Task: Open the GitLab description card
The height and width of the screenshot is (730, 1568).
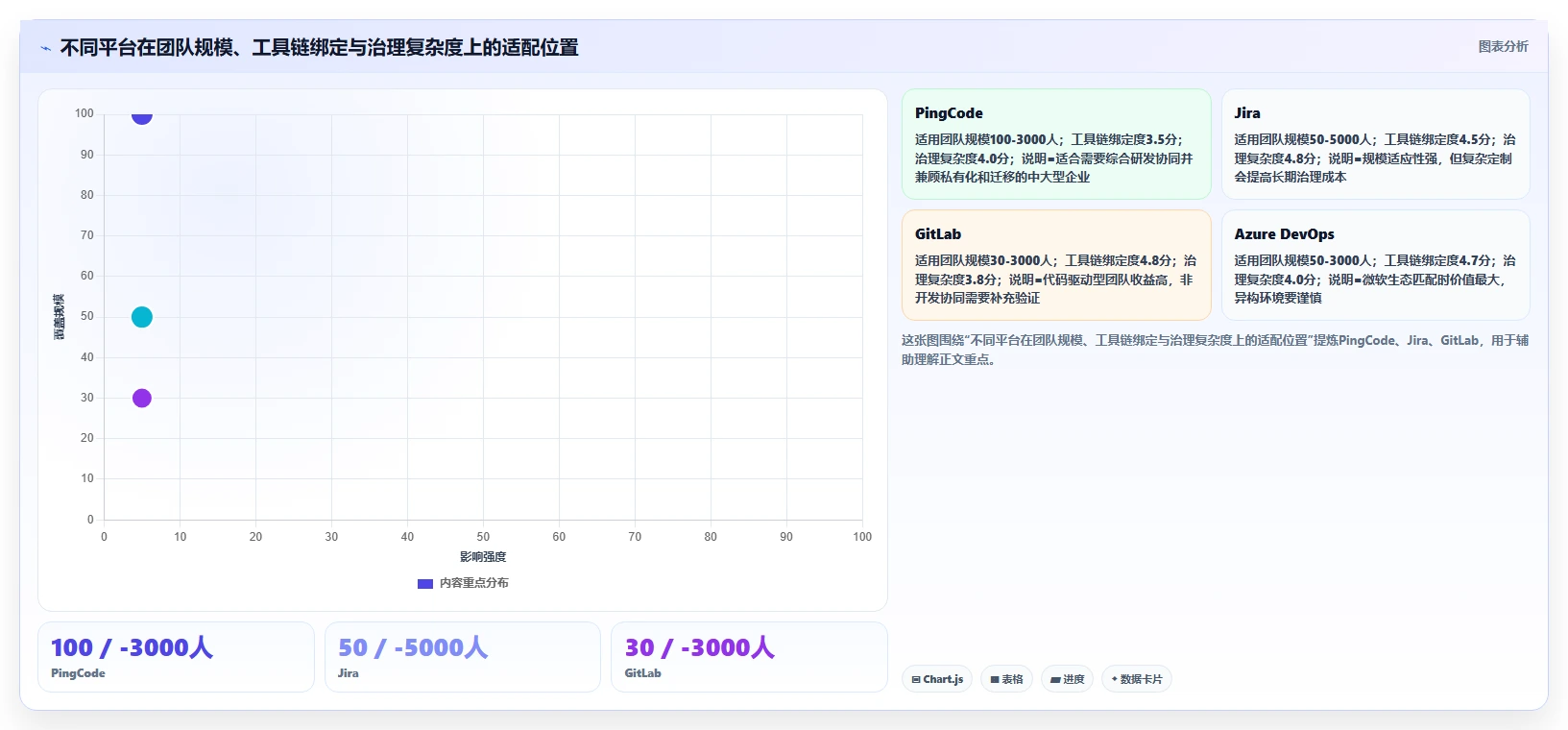Action: pyautogui.click(x=1056, y=265)
